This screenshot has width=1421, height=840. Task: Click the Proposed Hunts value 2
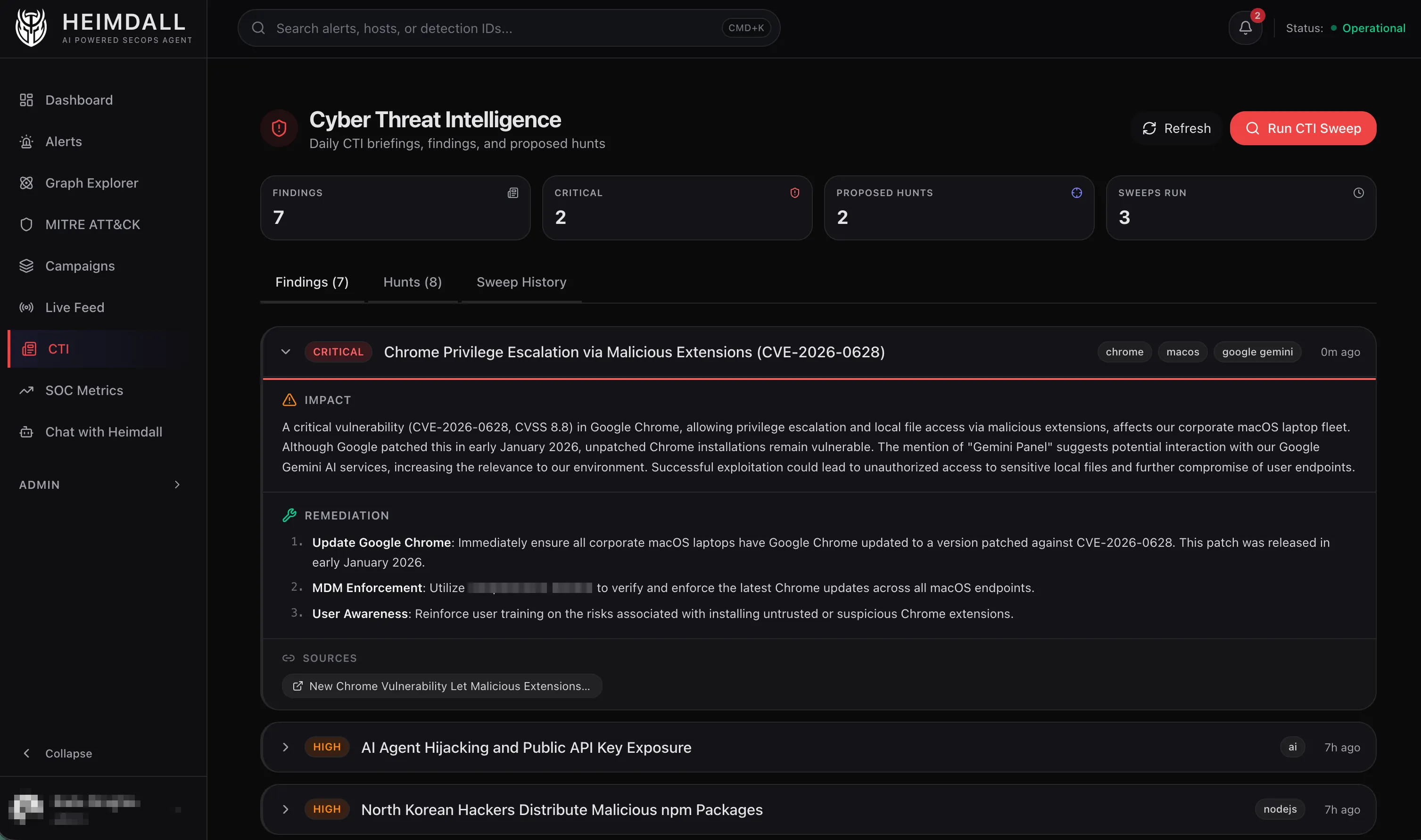[x=843, y=217]
